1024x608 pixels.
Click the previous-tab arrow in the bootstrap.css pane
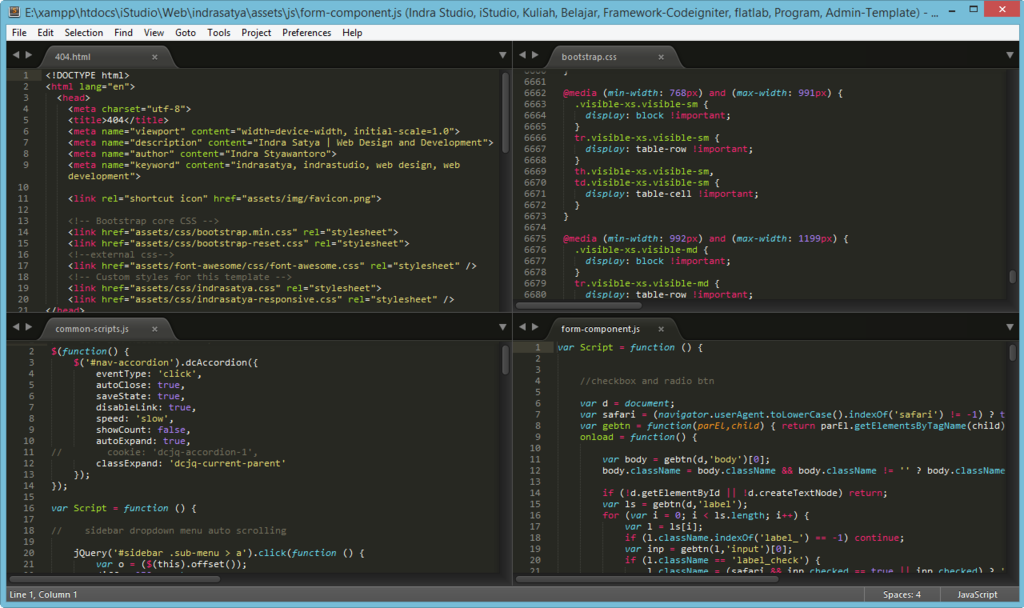(x=523, y=57)
